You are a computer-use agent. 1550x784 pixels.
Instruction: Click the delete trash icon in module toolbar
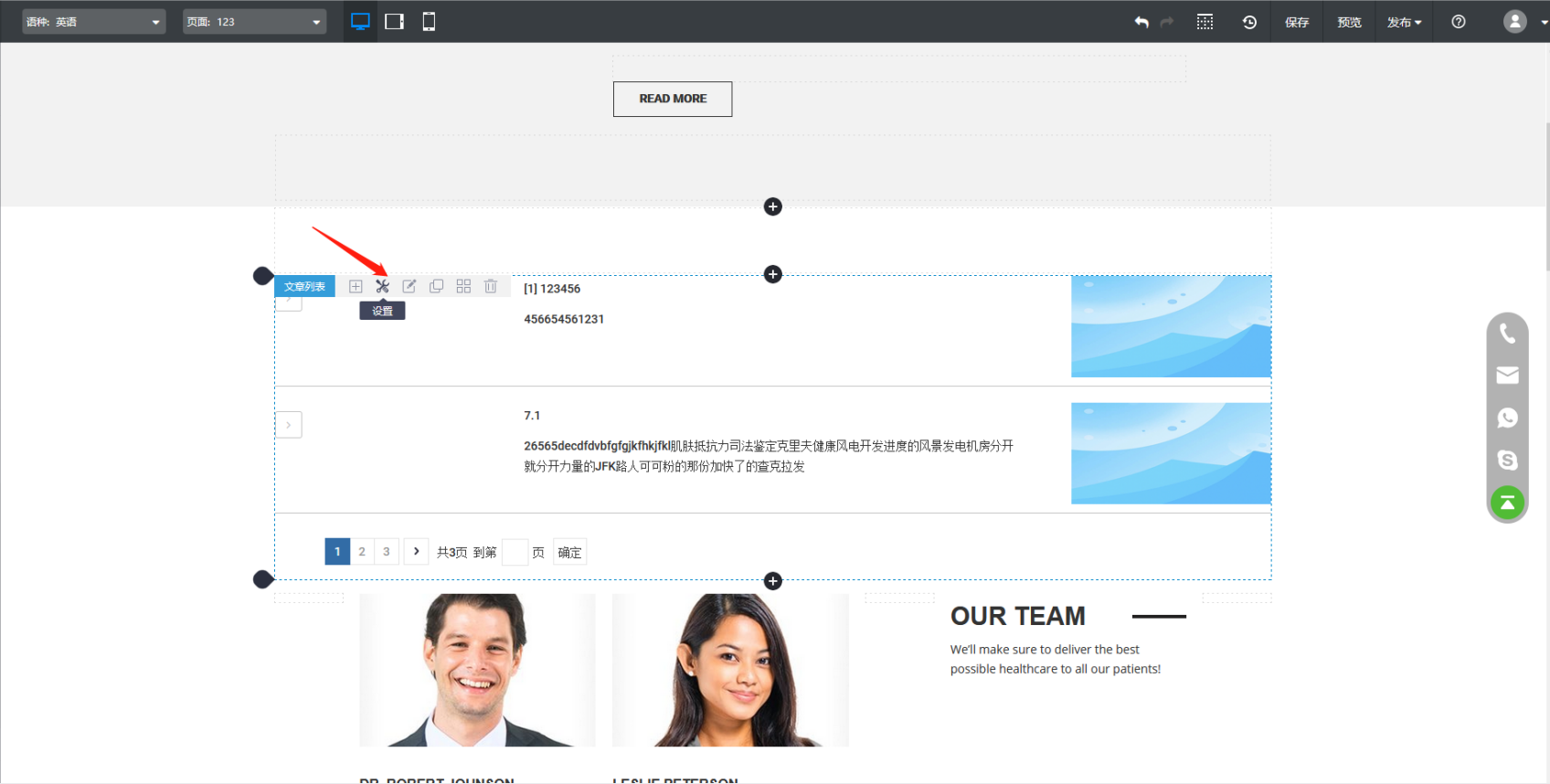click(x=491, y=287)
